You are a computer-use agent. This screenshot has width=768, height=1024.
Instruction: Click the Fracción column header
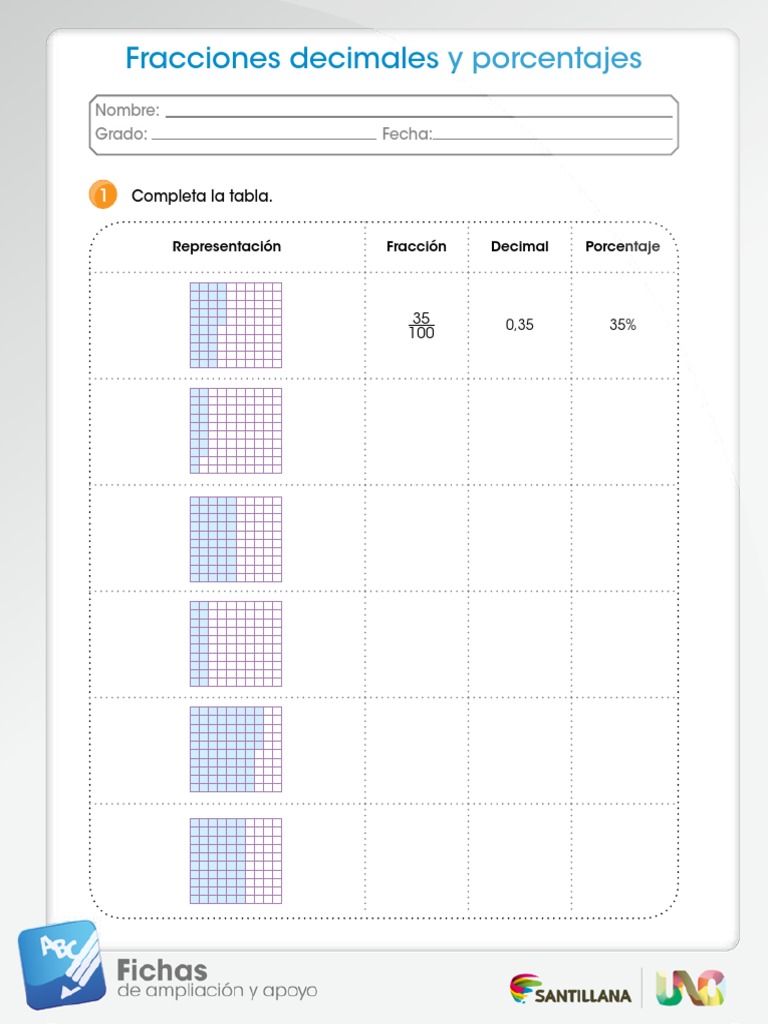tap(416, 246)
